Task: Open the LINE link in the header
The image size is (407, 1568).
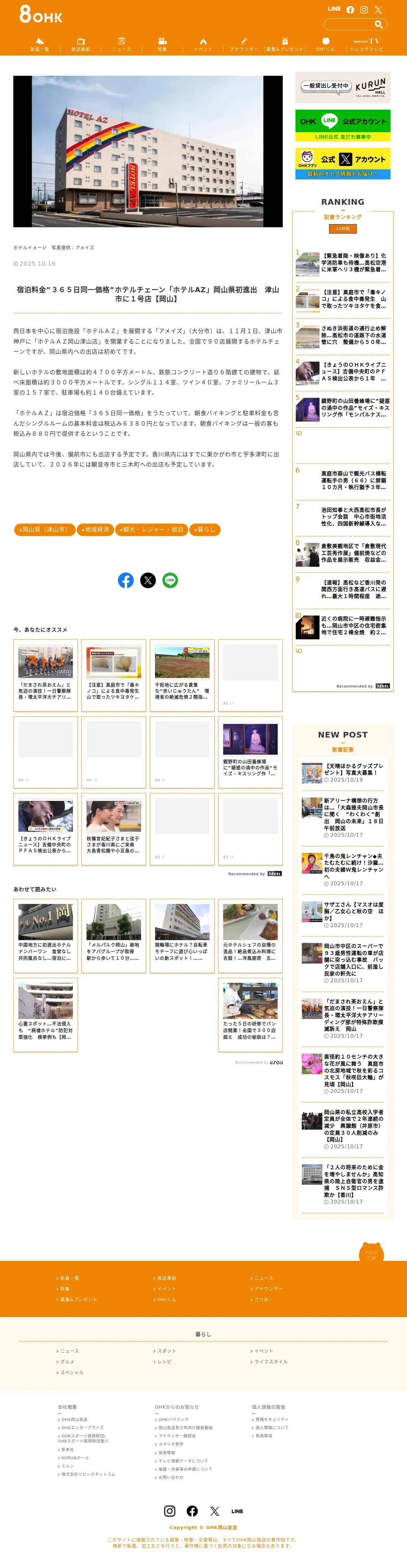Action: [x=334, y=9]
